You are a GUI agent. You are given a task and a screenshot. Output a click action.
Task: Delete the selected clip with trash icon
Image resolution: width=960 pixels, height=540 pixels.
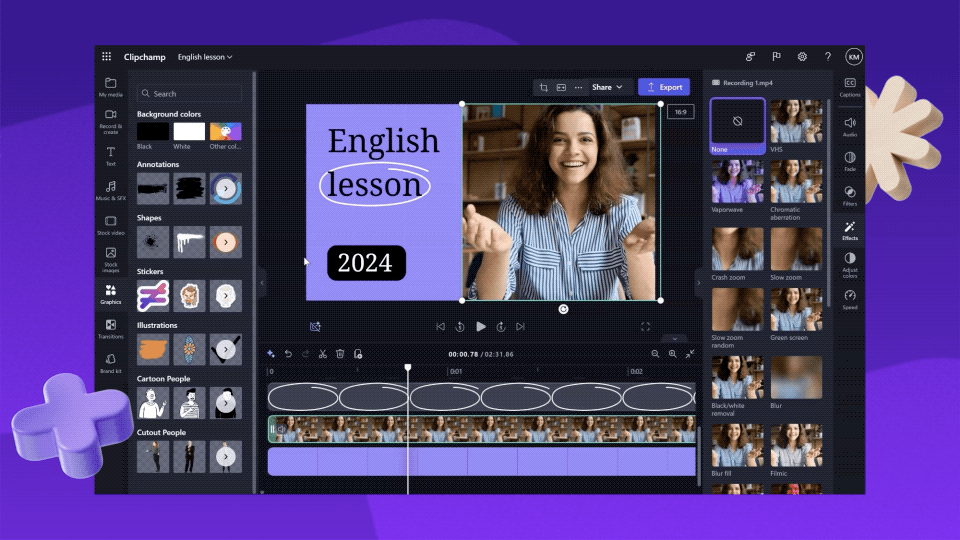(340, 354)
